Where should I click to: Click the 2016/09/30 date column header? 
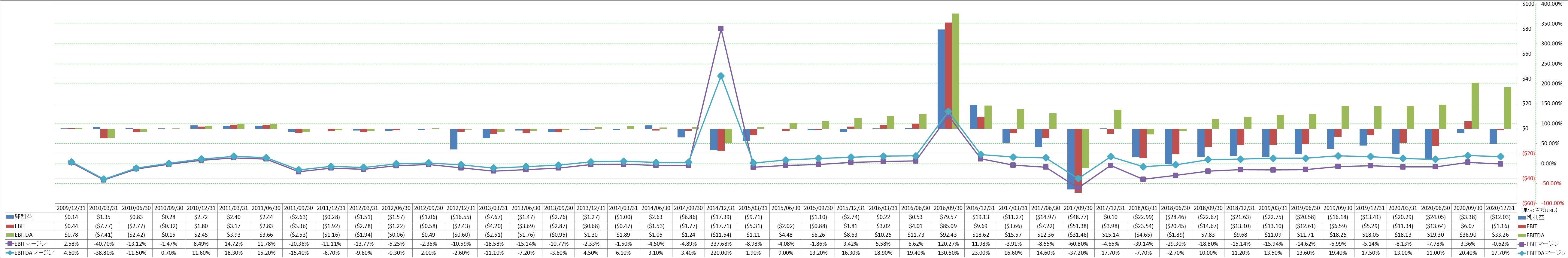[x=948, y=208]
